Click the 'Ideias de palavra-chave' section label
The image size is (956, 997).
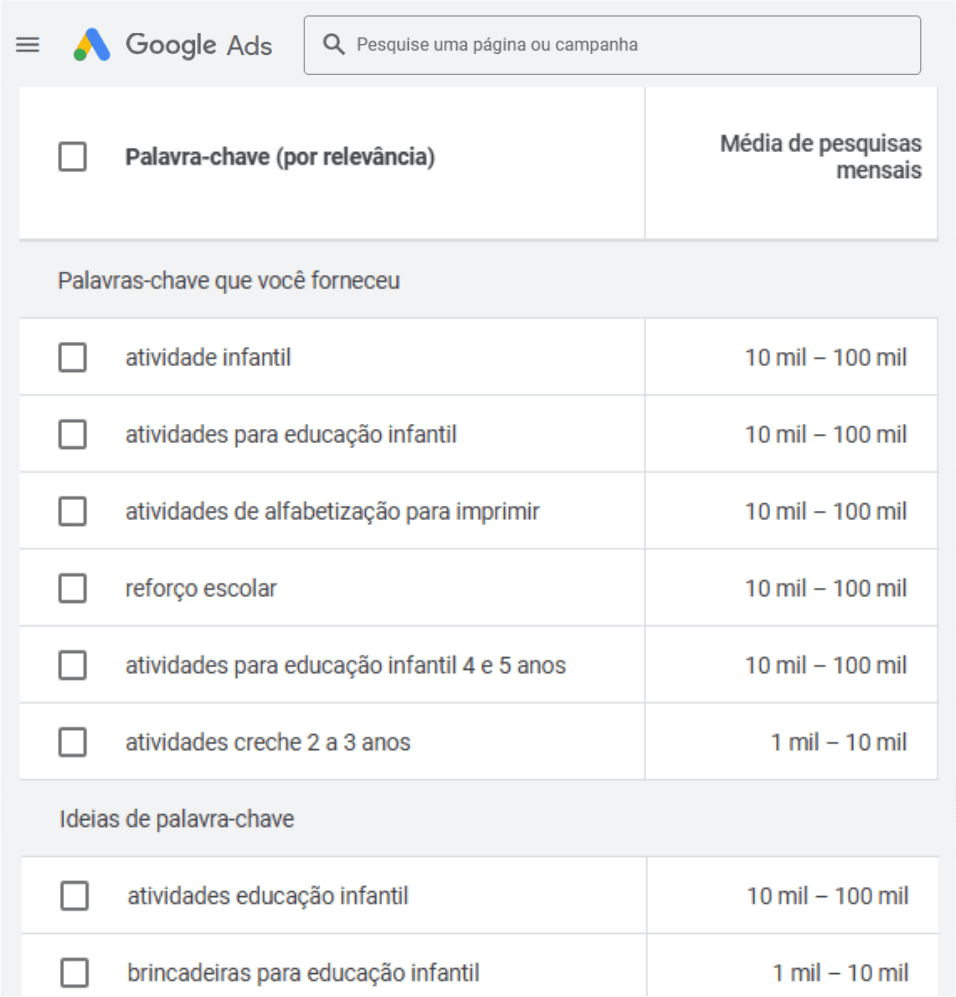[x=176, y=819]
